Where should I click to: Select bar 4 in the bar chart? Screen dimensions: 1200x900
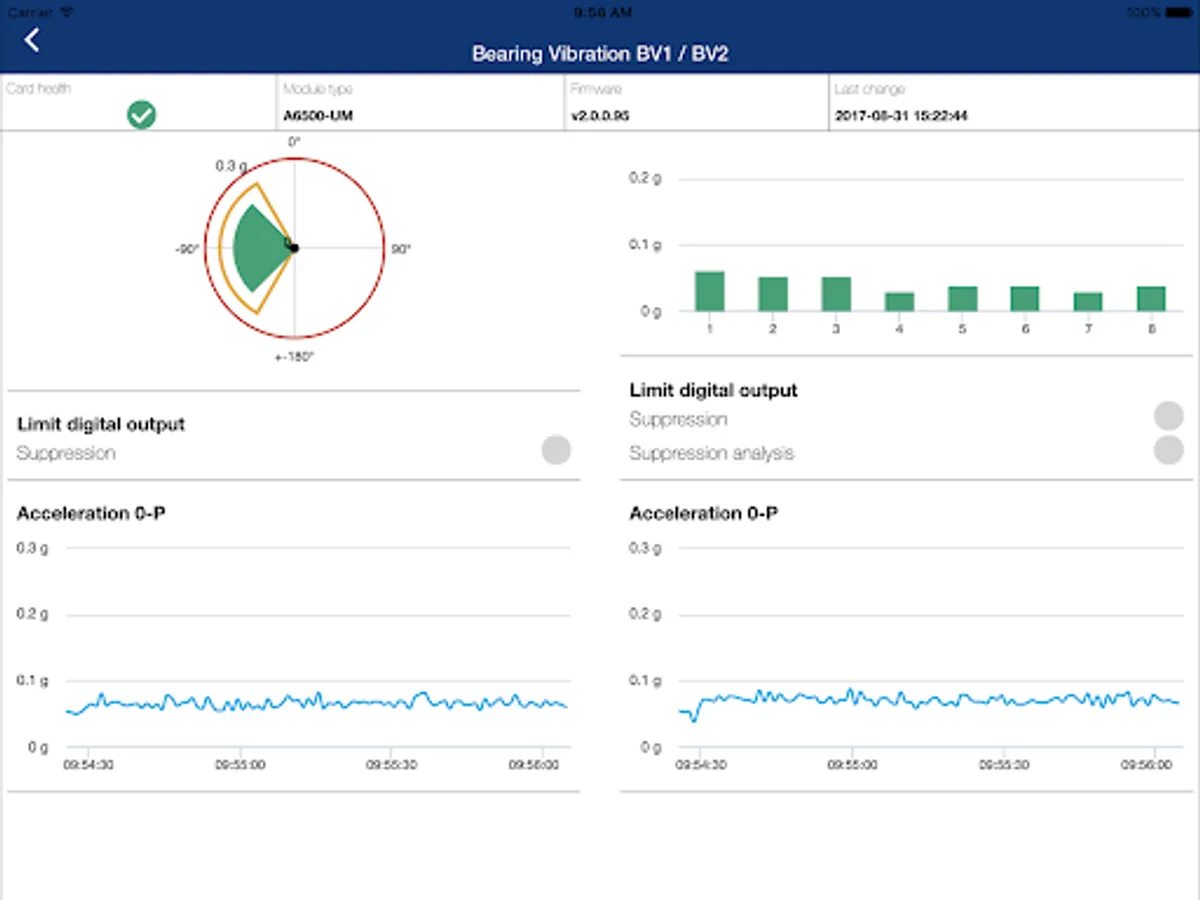tap(899, 301)
